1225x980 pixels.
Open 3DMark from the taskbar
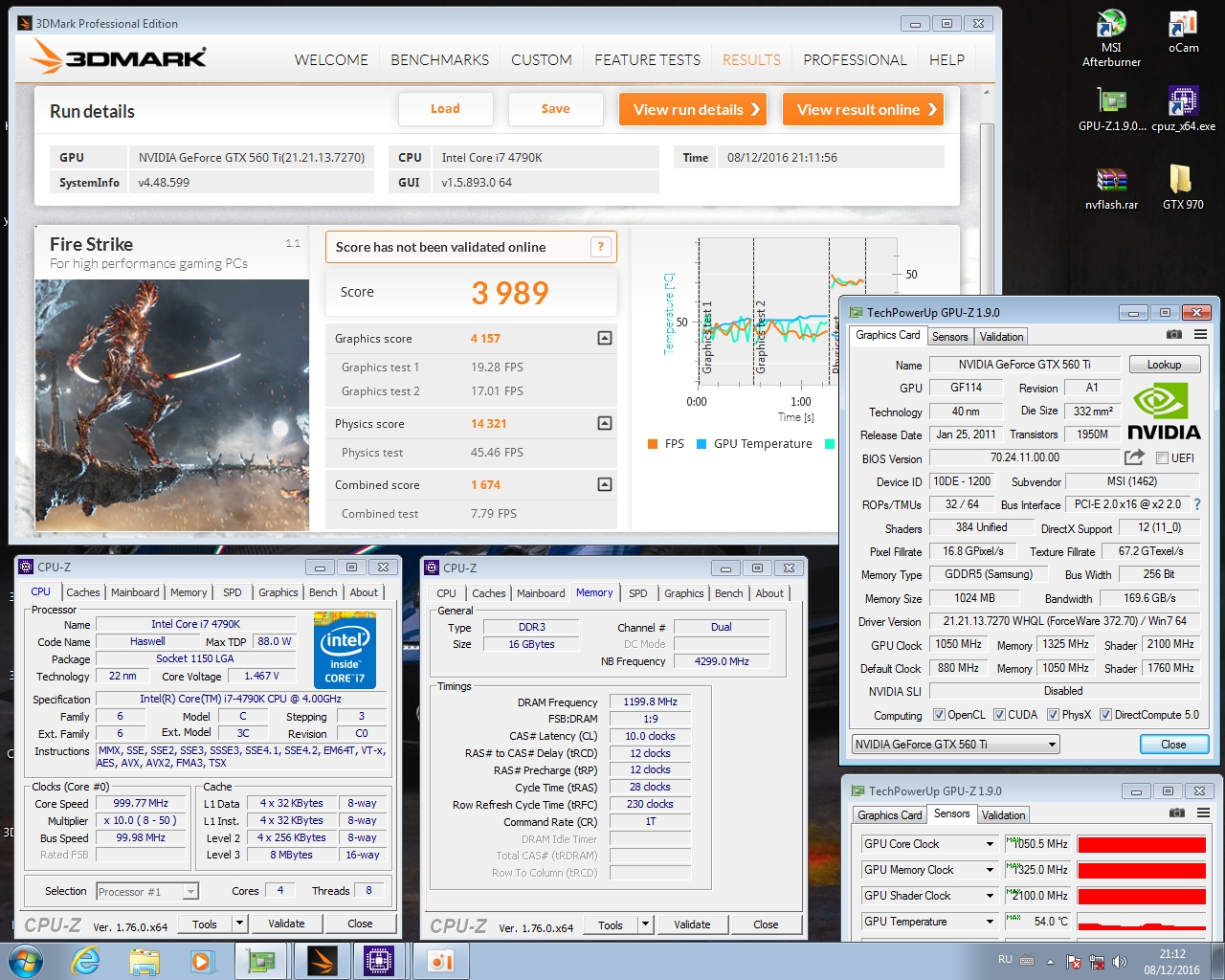[x=323, y=961]
